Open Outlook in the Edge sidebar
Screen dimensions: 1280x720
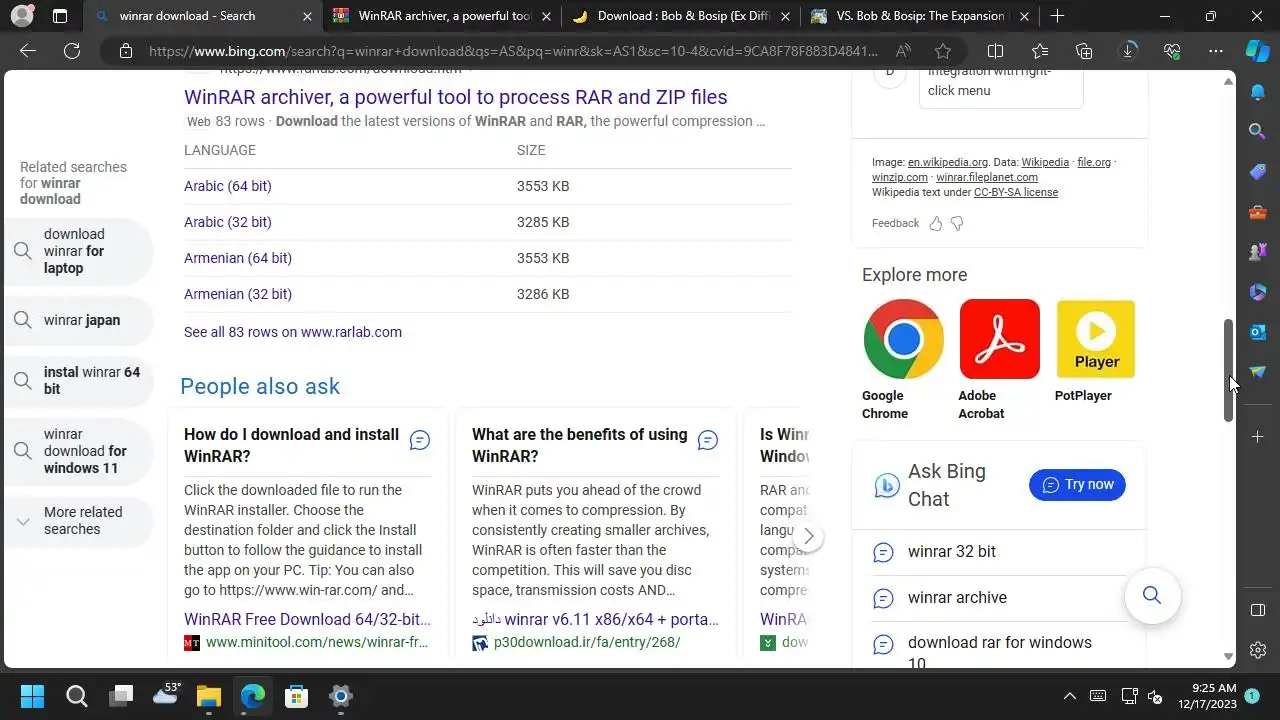(x=1258, y=332)
